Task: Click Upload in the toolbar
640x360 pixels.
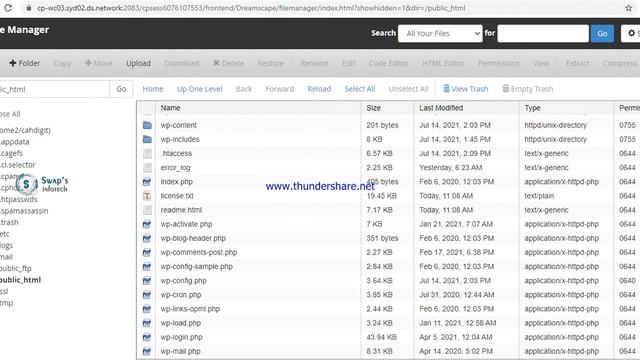Action: click(x=138, y=63)
